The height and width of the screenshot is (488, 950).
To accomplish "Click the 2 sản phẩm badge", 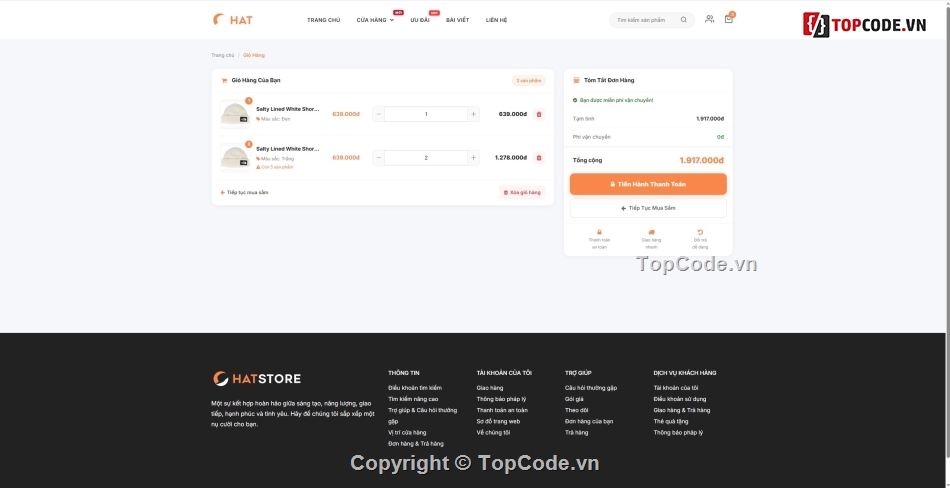I will pyautogui.click(x=528, y=80).
